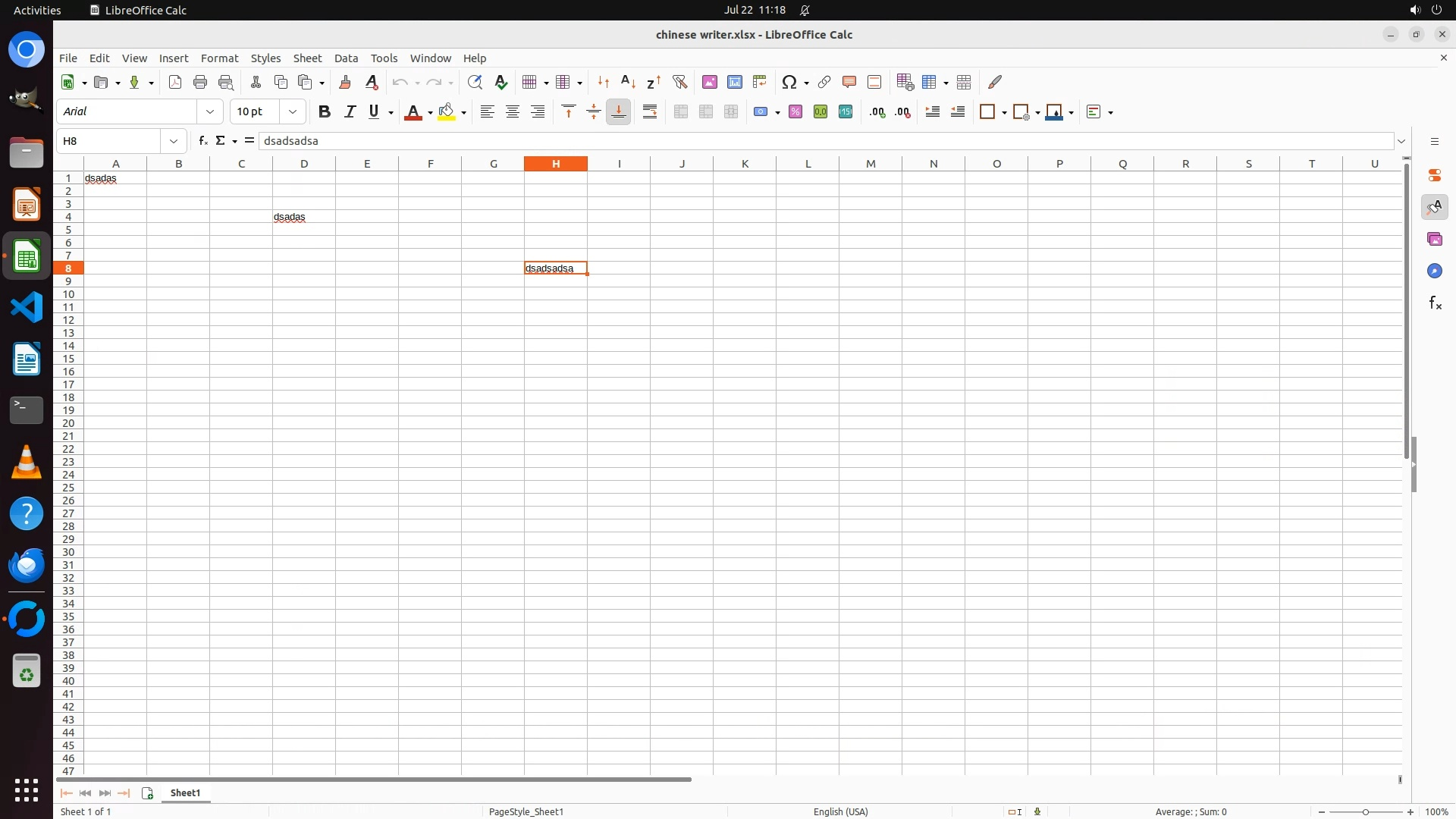Click the column H header
This screenshot has height=819, width=1456.
coord(556,164)
